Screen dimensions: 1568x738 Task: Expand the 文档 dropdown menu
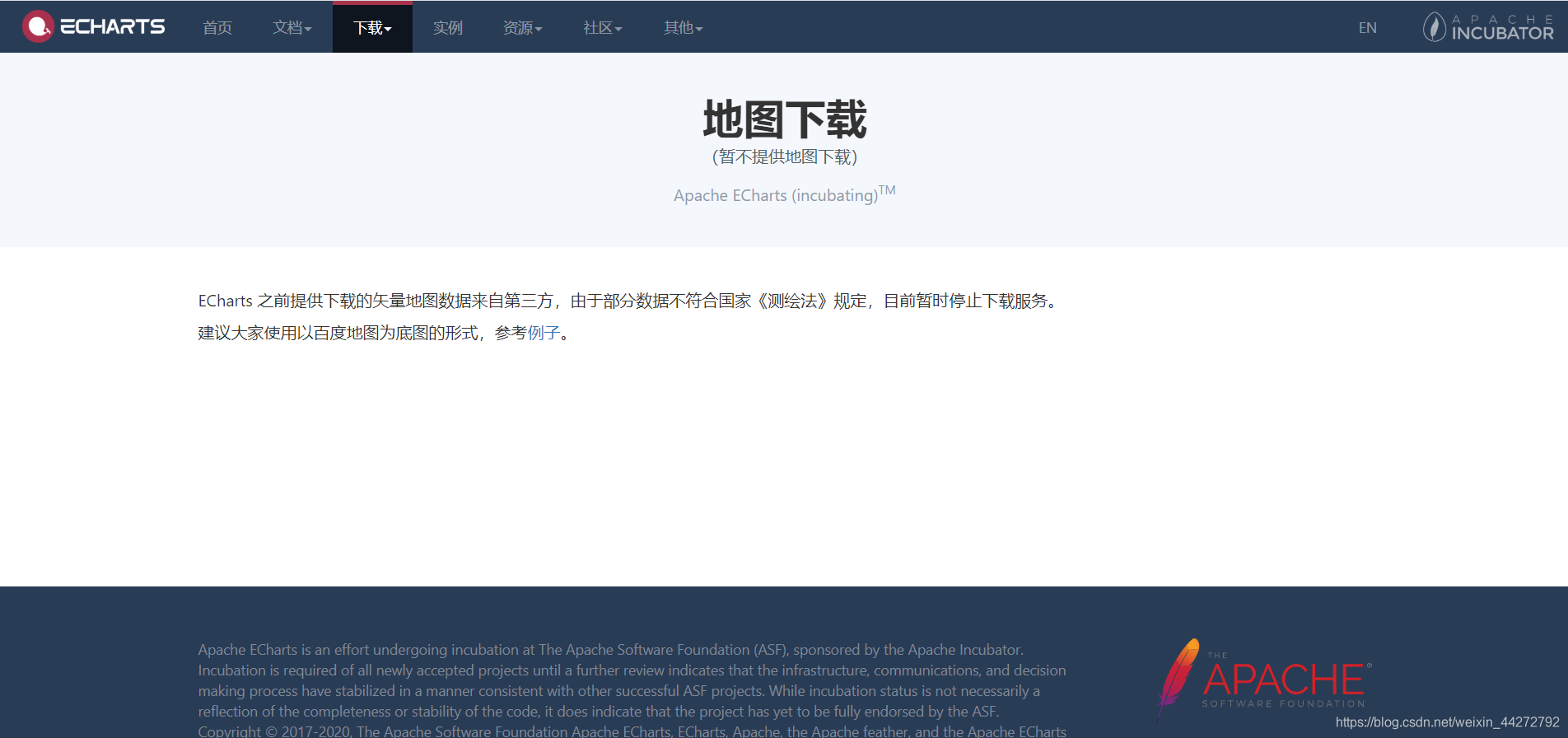292,27
